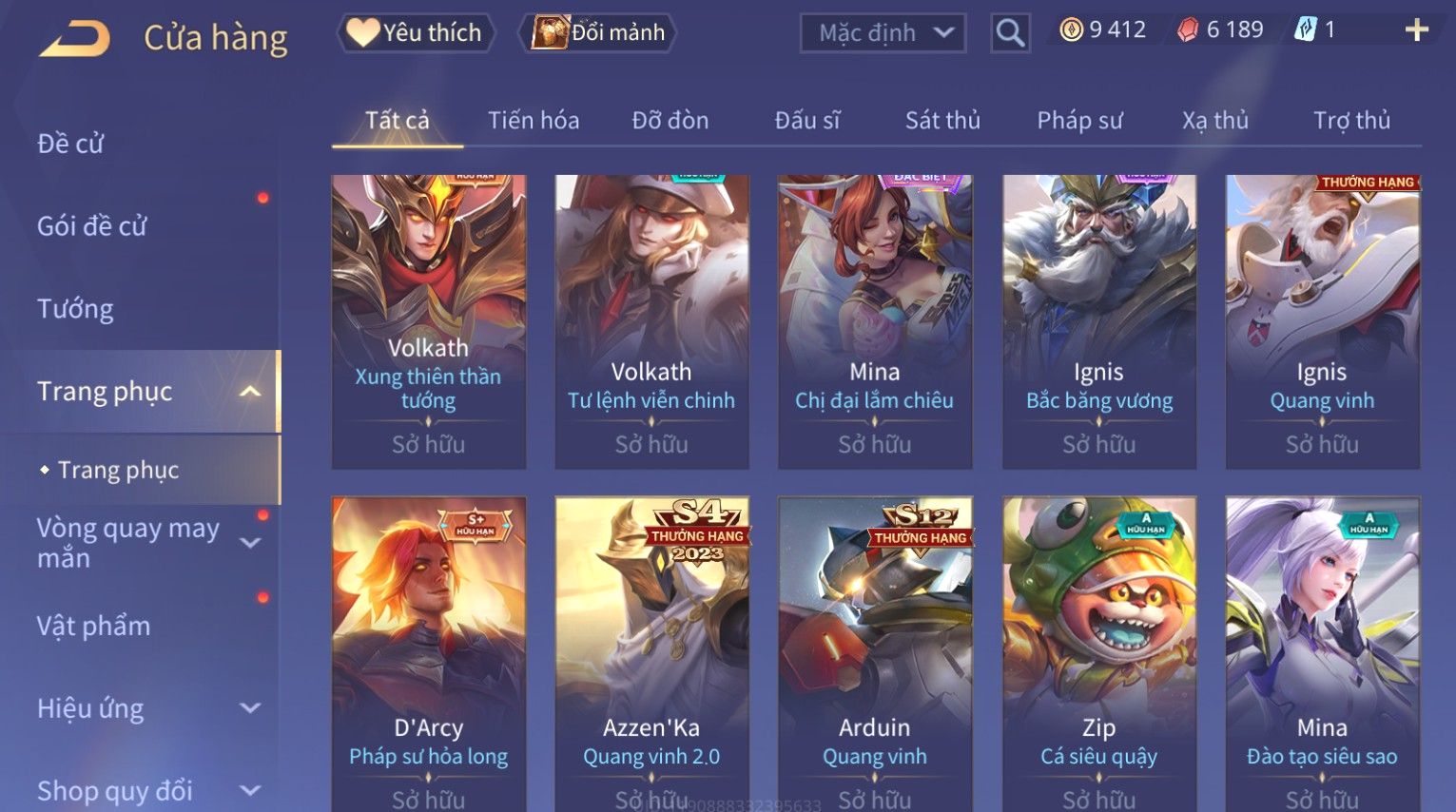Tap the gold coin balance icon
The image size is (1456, 812).
coord(1071,30)
